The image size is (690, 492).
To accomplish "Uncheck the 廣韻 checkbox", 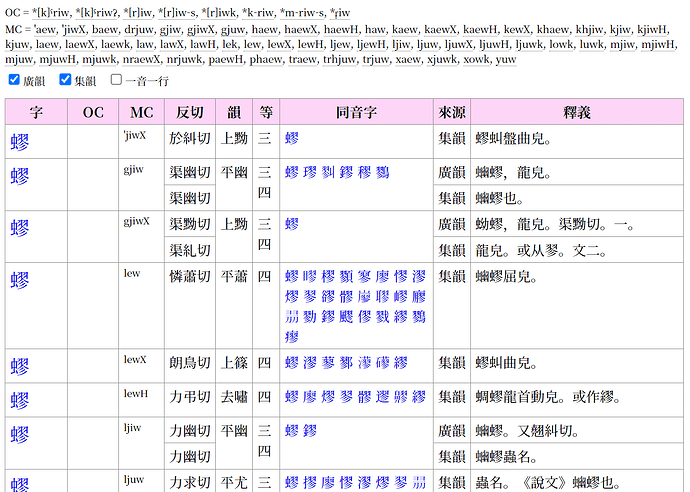I will [14, 80].
